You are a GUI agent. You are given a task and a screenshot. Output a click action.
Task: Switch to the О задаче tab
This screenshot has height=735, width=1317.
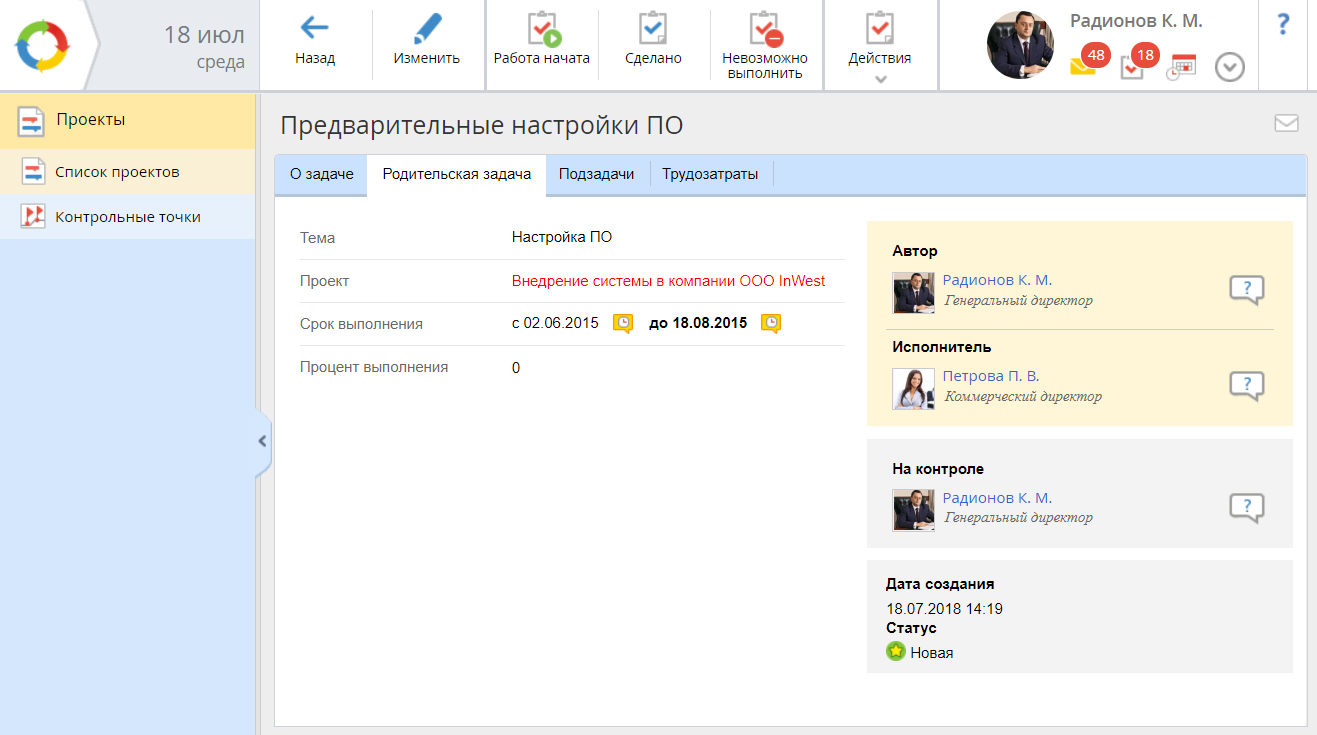tap(322, 174)
